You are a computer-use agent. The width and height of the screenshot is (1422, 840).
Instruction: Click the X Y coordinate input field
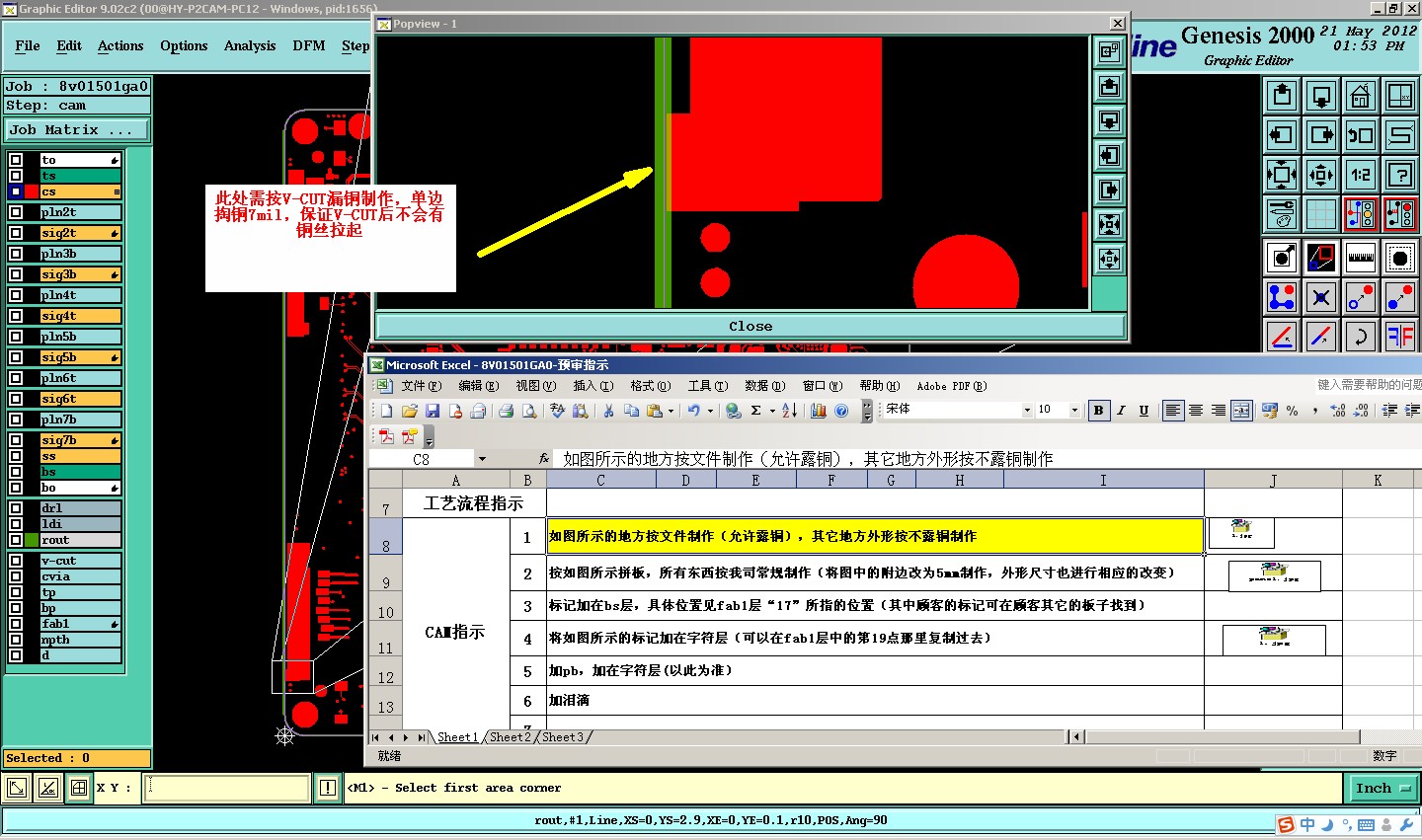click(227, 788)
